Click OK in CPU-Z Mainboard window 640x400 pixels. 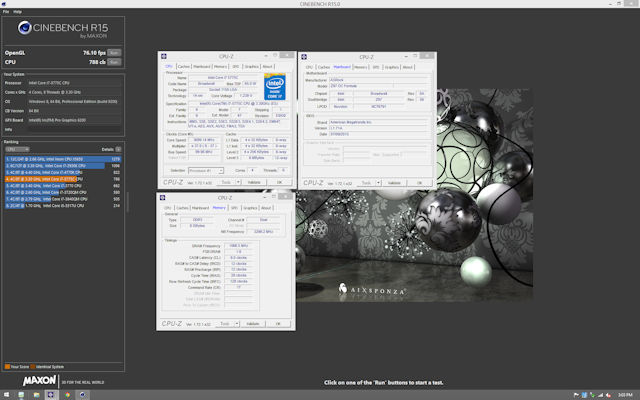pos(420,183)
